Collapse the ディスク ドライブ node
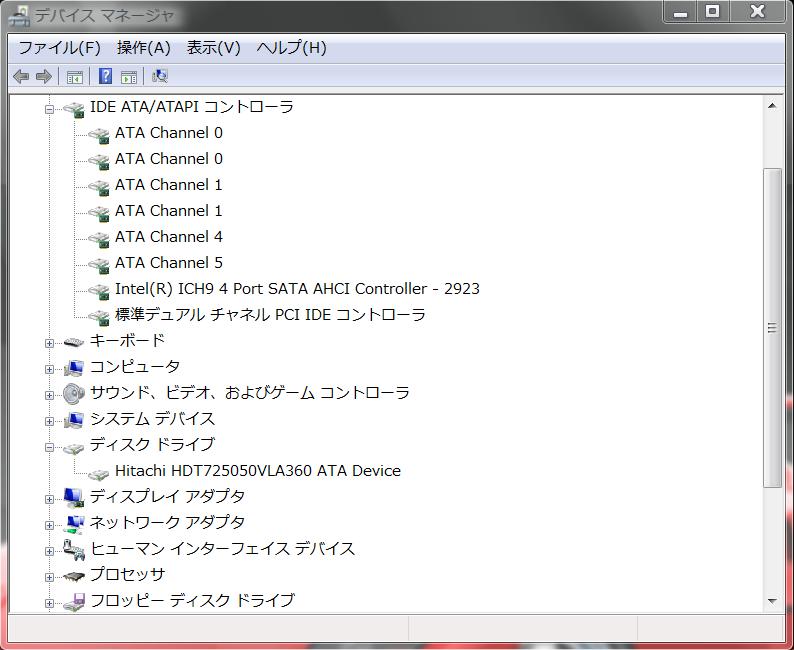The image size is (794, 650). (x=49, y=447)
